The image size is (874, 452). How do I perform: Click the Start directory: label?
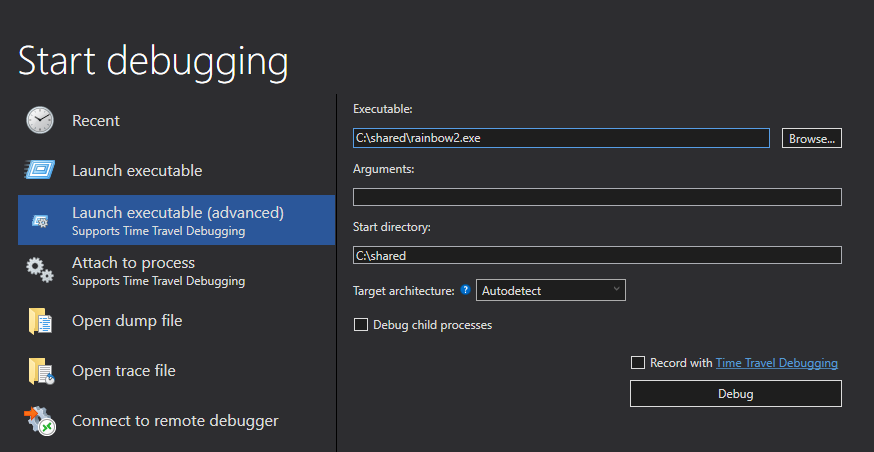click(392, 227)
